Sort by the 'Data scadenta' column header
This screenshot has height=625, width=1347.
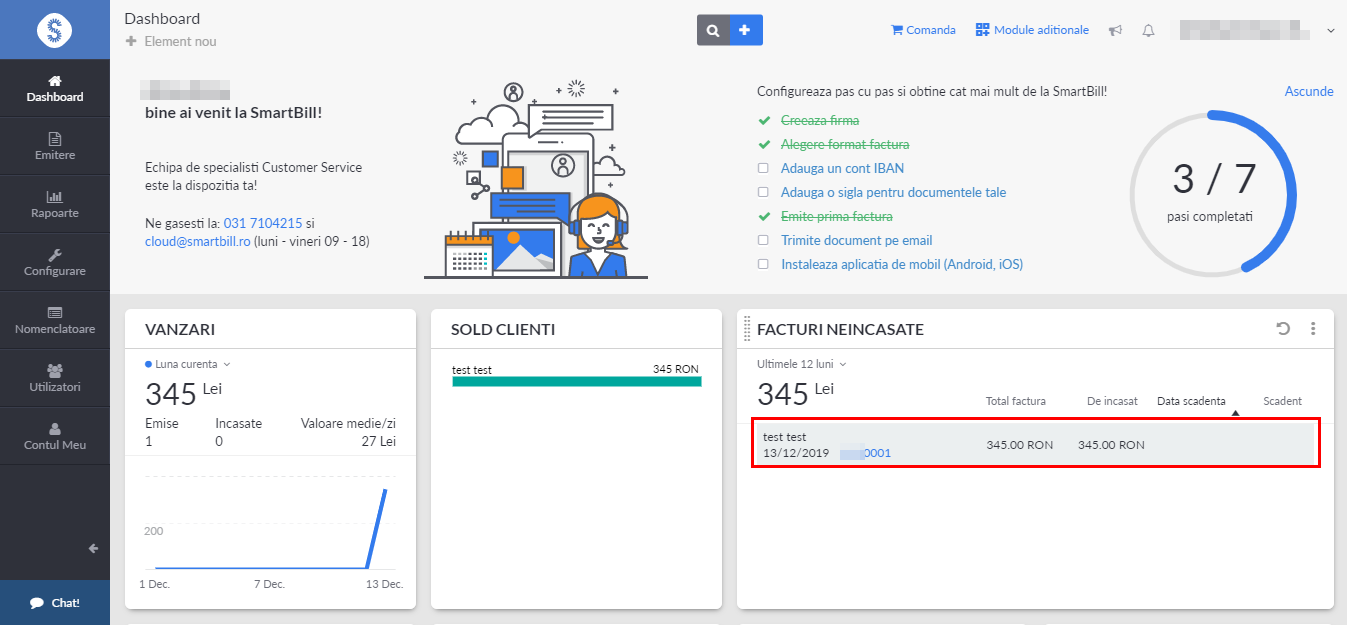coord(1191,401)
